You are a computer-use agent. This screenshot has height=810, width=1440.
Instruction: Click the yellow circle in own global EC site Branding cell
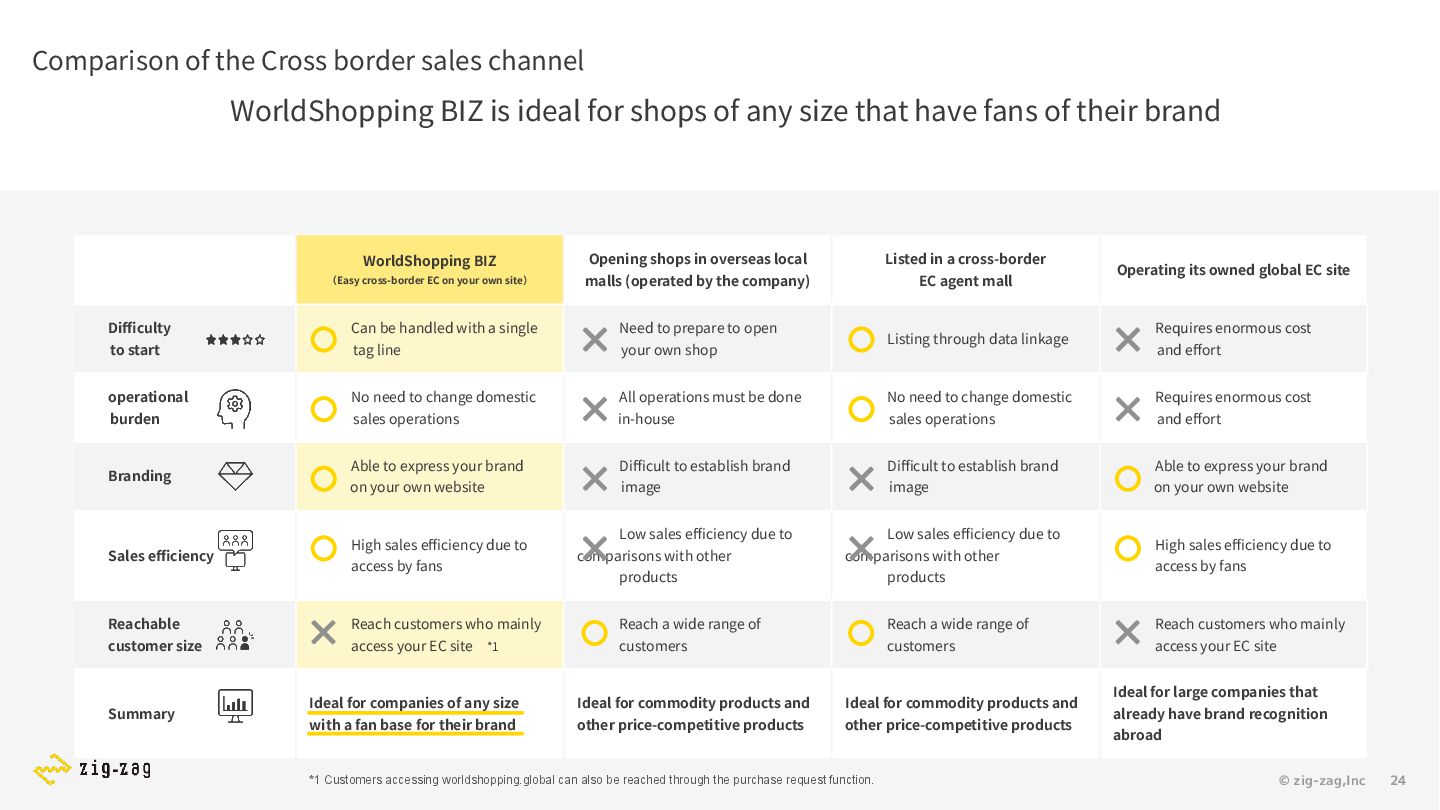[x=1127, y=478]
